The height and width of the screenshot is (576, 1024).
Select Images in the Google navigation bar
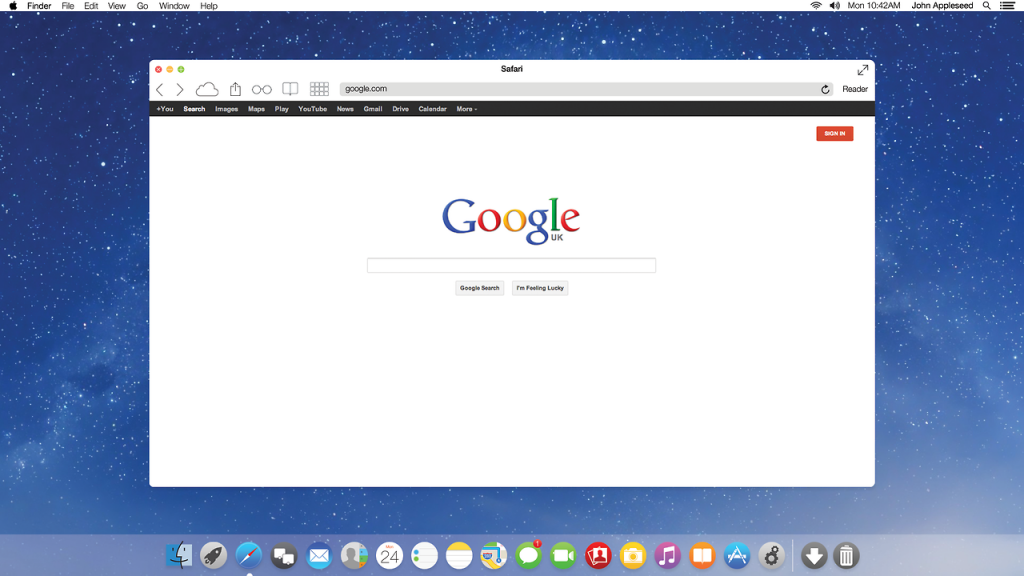coord(227,109)
